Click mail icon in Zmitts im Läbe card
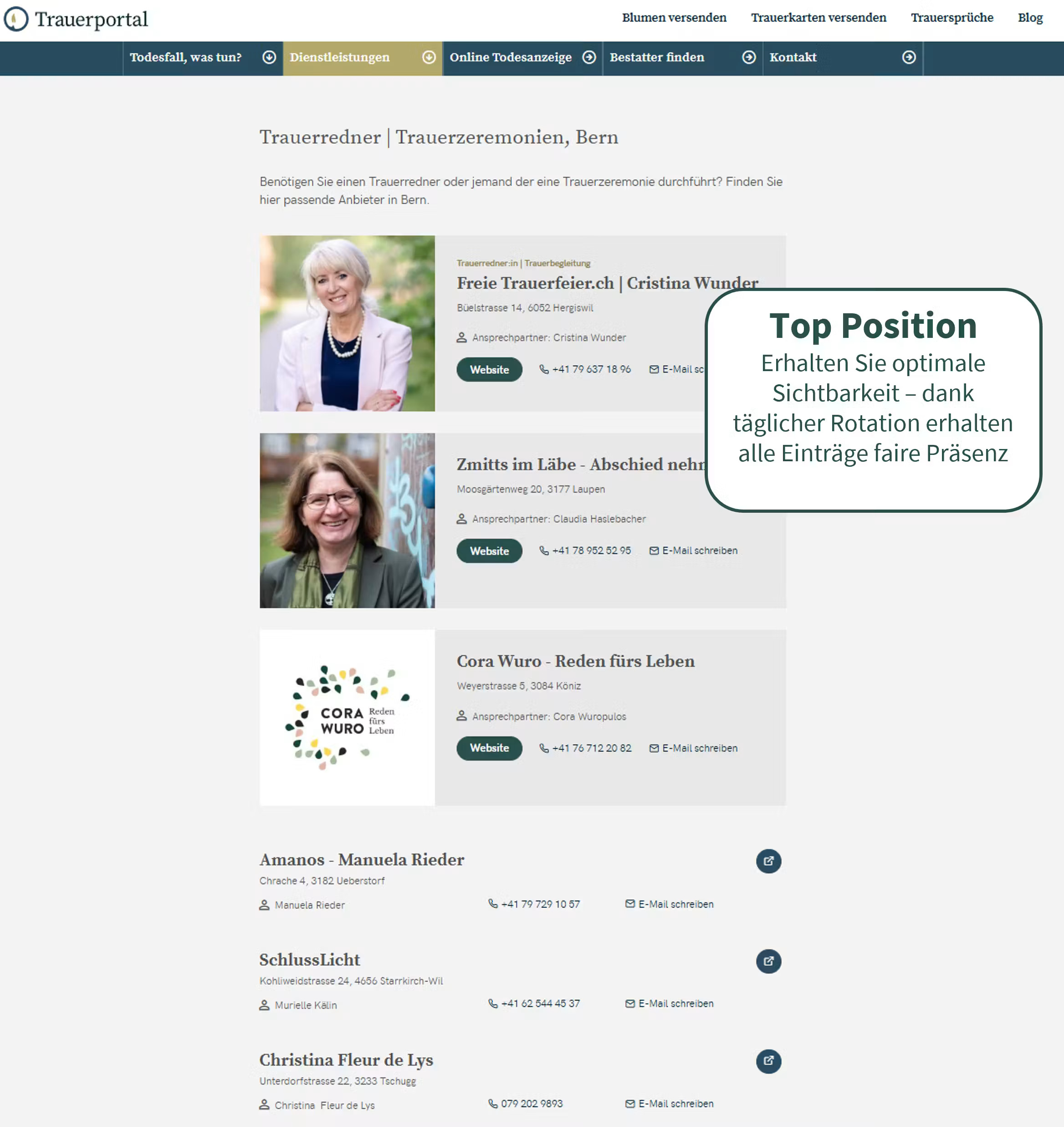 tap(654, 551)
